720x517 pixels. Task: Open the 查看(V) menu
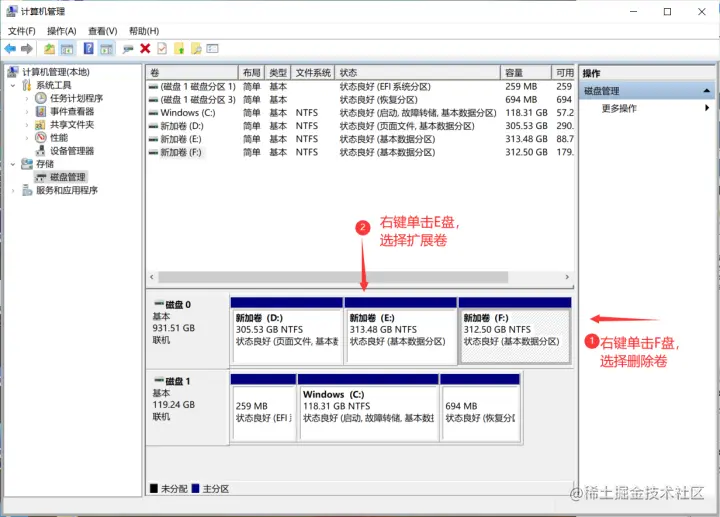(x=102, y=31)
